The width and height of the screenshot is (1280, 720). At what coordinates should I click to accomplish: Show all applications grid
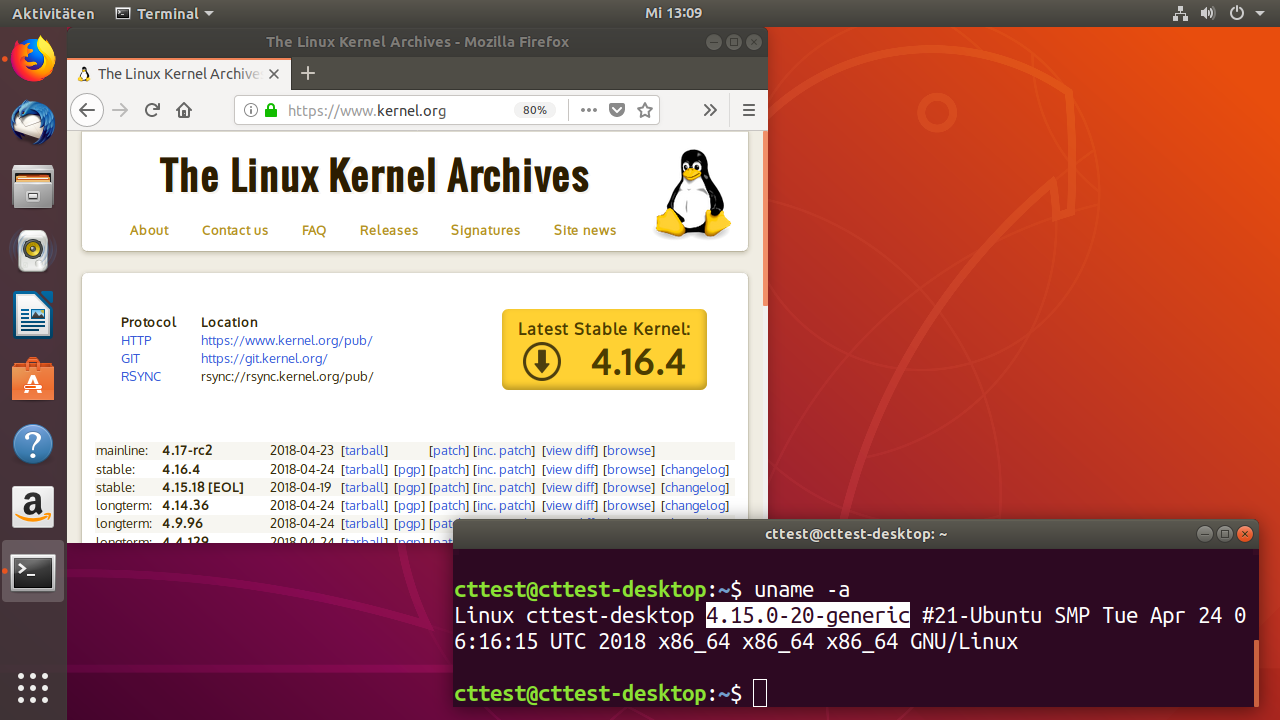33,687
